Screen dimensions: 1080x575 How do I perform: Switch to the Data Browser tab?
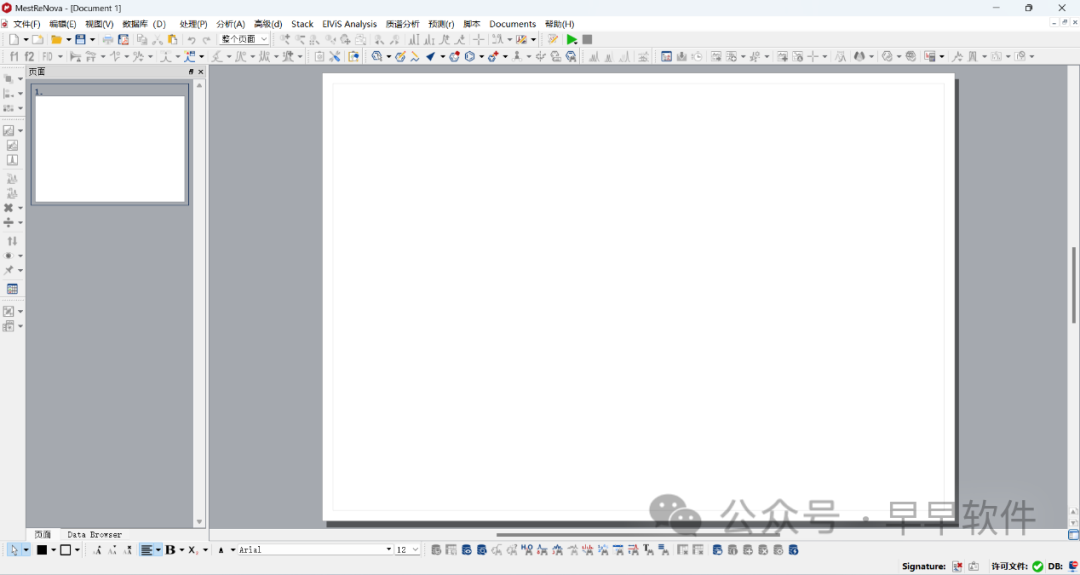pyautogui.click(x=94, y=535)
